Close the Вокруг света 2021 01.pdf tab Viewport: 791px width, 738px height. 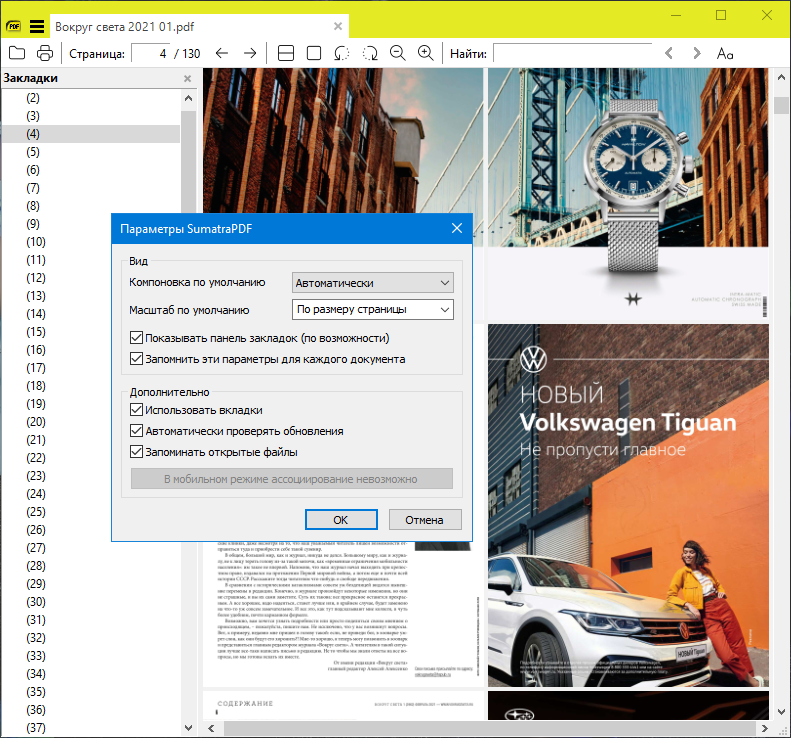[x=338, y=26]
